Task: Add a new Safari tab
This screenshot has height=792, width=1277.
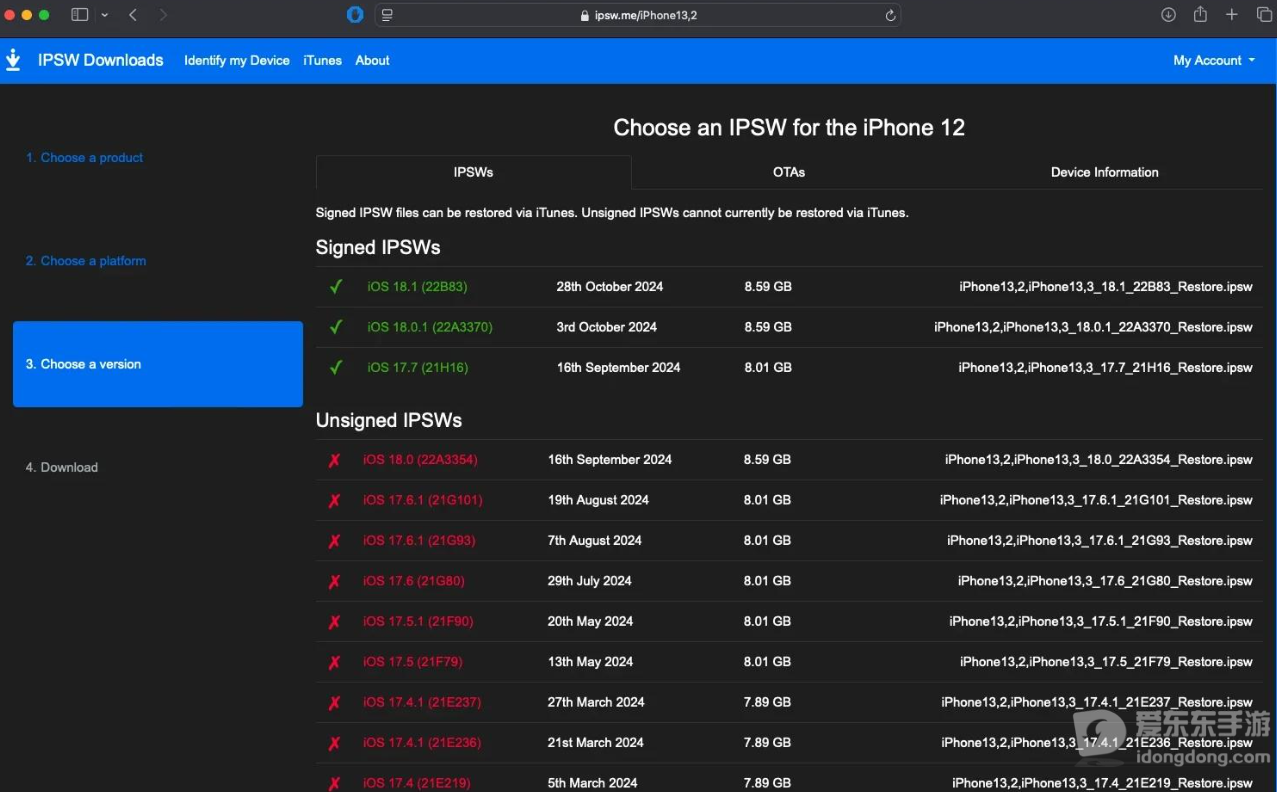Action: click(x=1232, y=15)
